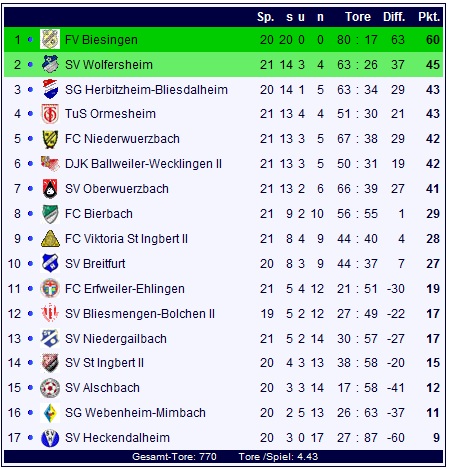Click the Pkt. column header
The image size is (453, 469).
(x=429, y=17)
